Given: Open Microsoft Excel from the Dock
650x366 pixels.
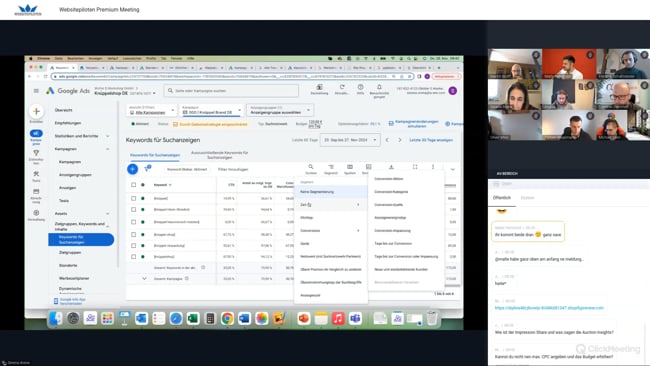Looking at the screenshot, I should click(193, 318).
